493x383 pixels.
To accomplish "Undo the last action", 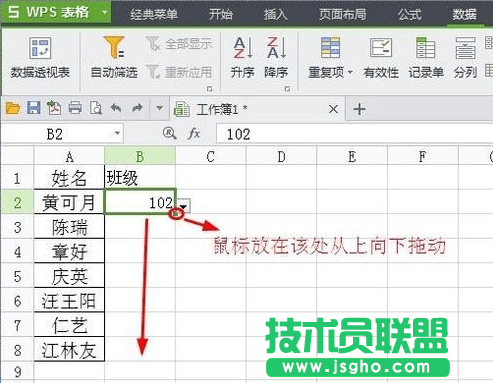I will click(x=116, y=108).
